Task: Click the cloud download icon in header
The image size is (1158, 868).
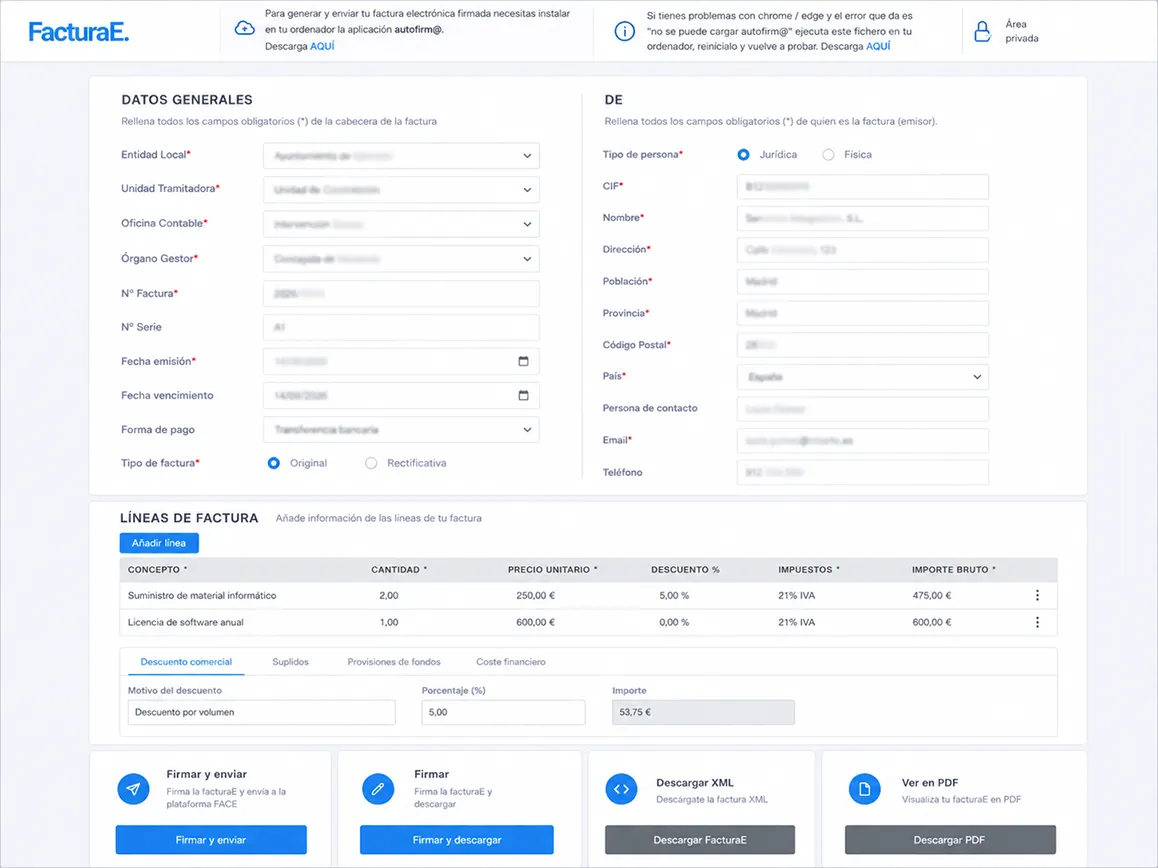Action: (x=244, y=29)
